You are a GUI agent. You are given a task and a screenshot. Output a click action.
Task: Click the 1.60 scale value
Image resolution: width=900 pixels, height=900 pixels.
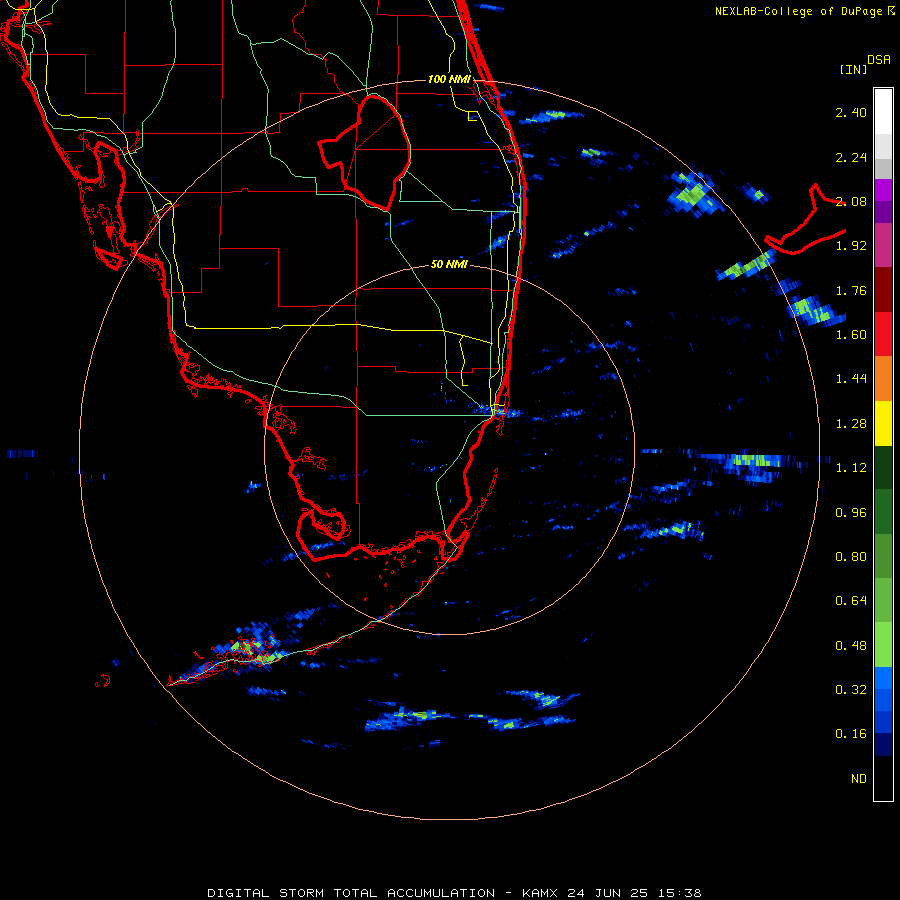tap(851, 335)
